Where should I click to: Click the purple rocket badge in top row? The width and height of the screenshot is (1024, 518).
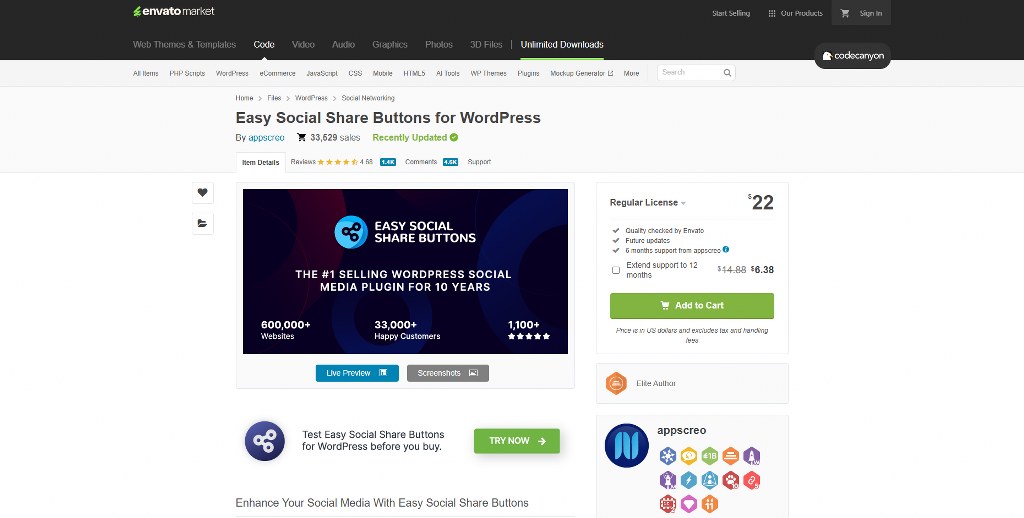tap(752, 456)
